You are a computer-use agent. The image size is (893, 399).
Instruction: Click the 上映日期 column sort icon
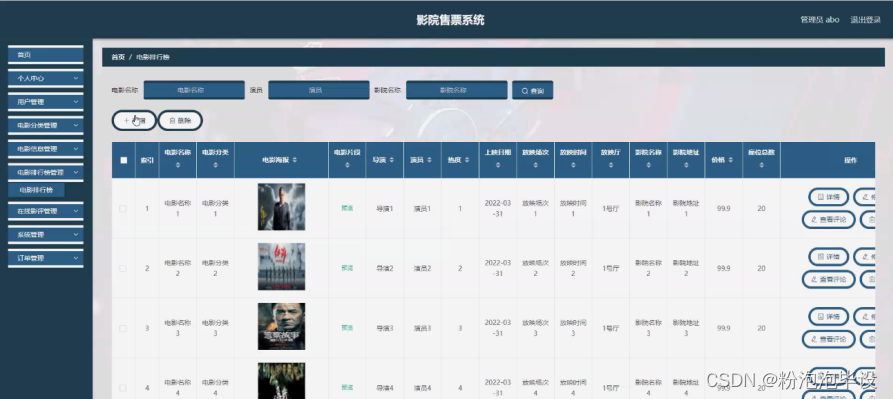[498, 165]
